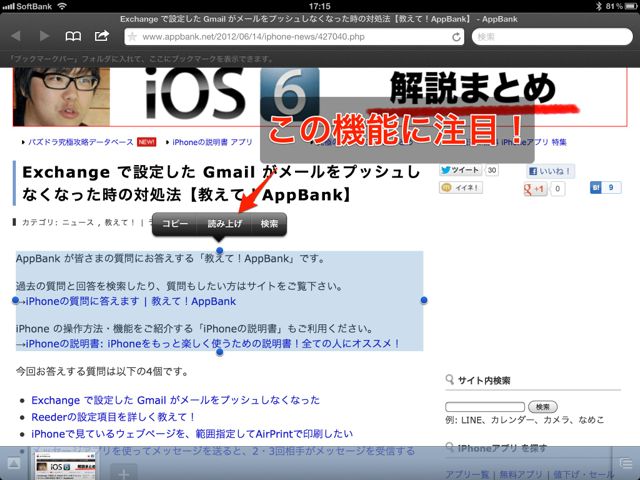The height and width of the screenshot is (480, 640).
Task: Select the open tab thumbnail at bottom
Action: [x=64, y=465]
